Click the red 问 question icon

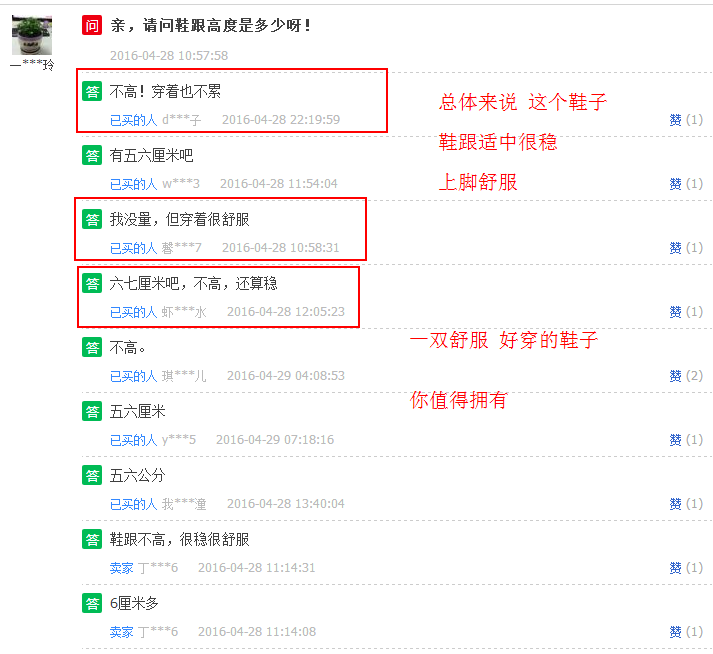[92, 25]
